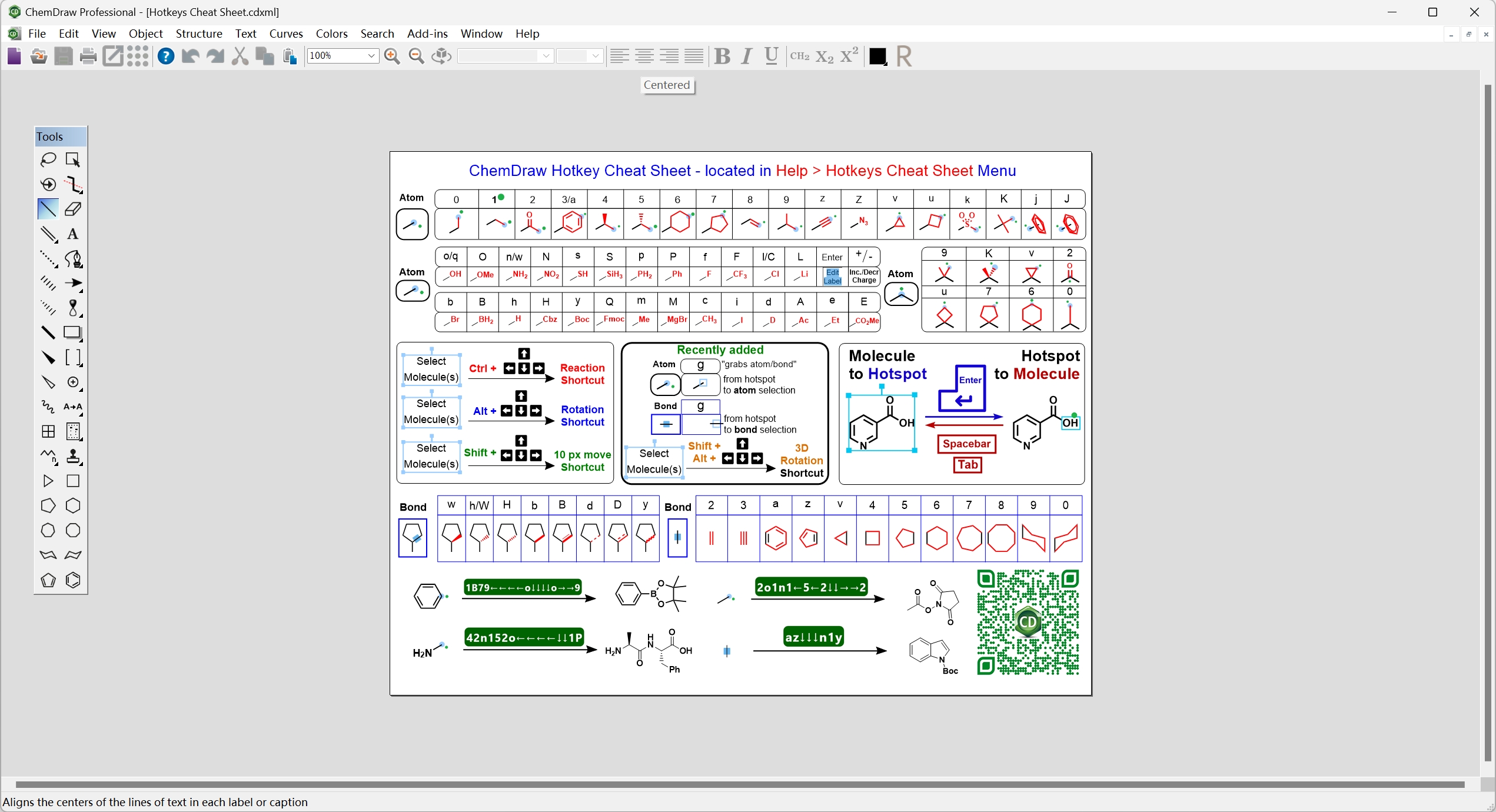Set text alignment to flush left
This screenshot has width=1496, height=812.
click(x=619, y=56)
